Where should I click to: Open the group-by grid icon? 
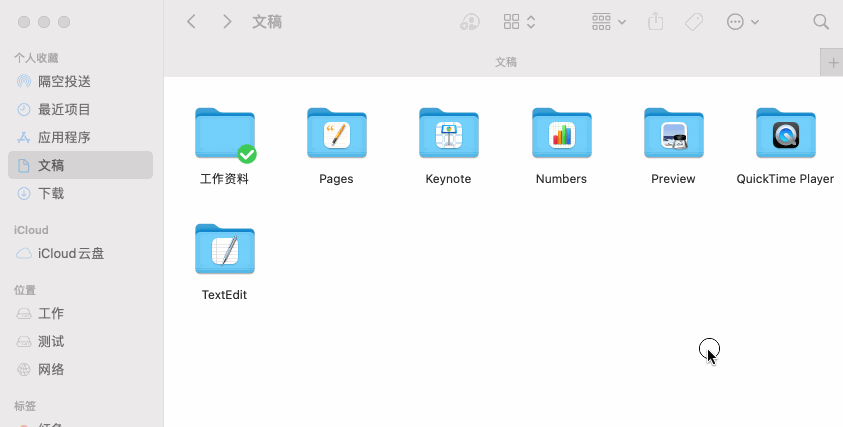pyautogui.click(x=601, y=22)
